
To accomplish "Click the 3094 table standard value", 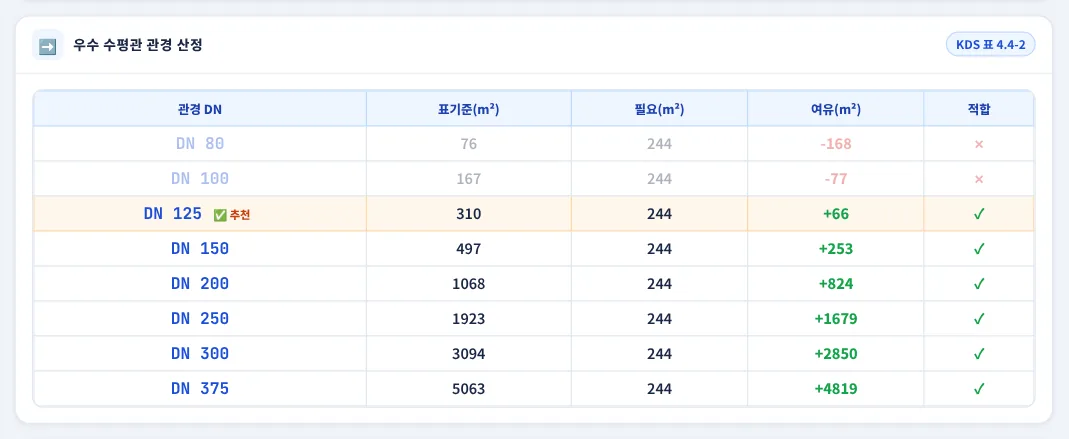I will (x=468, y=354).
